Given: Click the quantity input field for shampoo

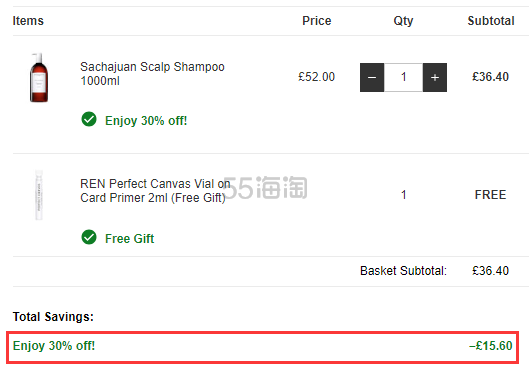Looking at the screenshot, I should [x=403, y=77].
